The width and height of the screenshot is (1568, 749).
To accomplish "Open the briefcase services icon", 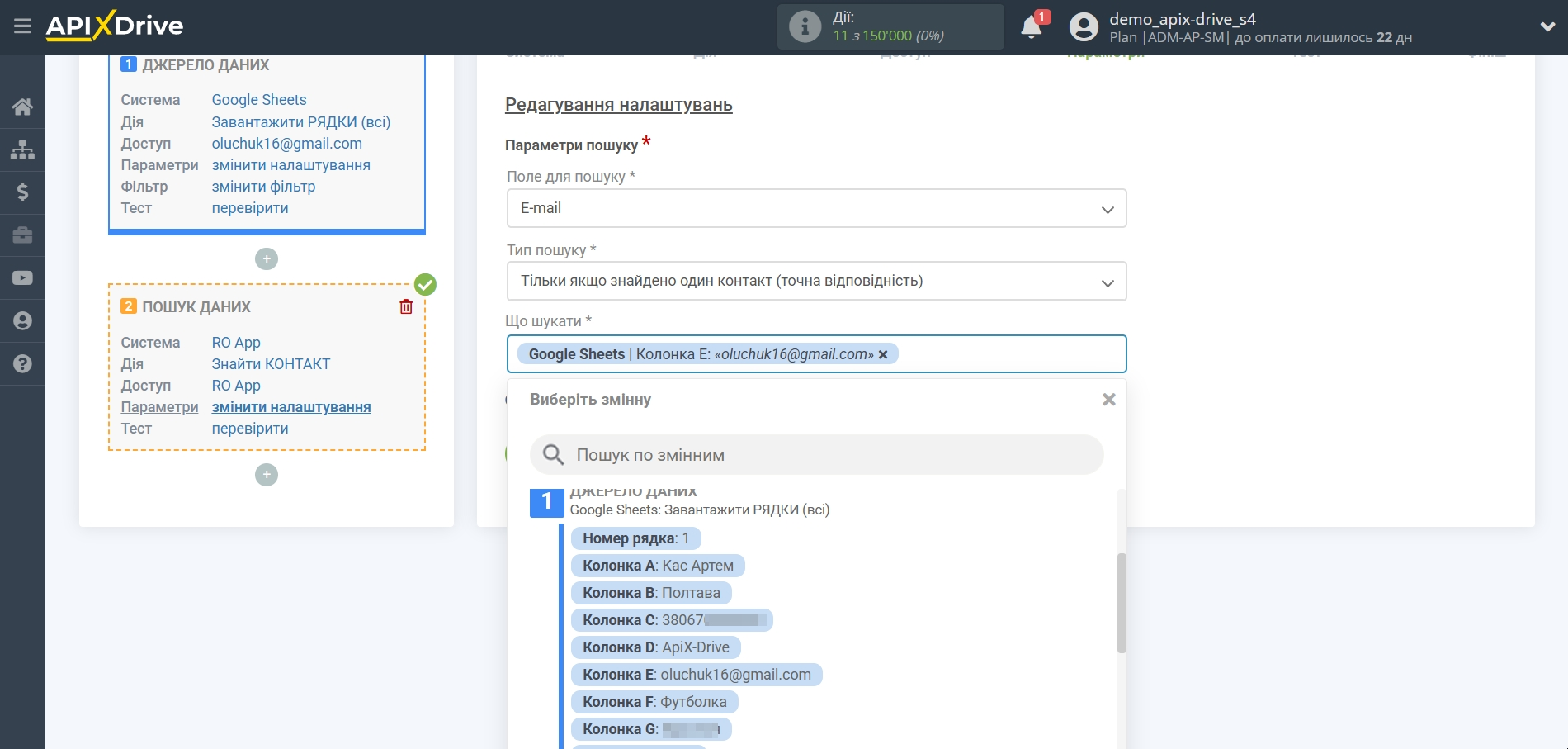I will (x=22, y=235).
